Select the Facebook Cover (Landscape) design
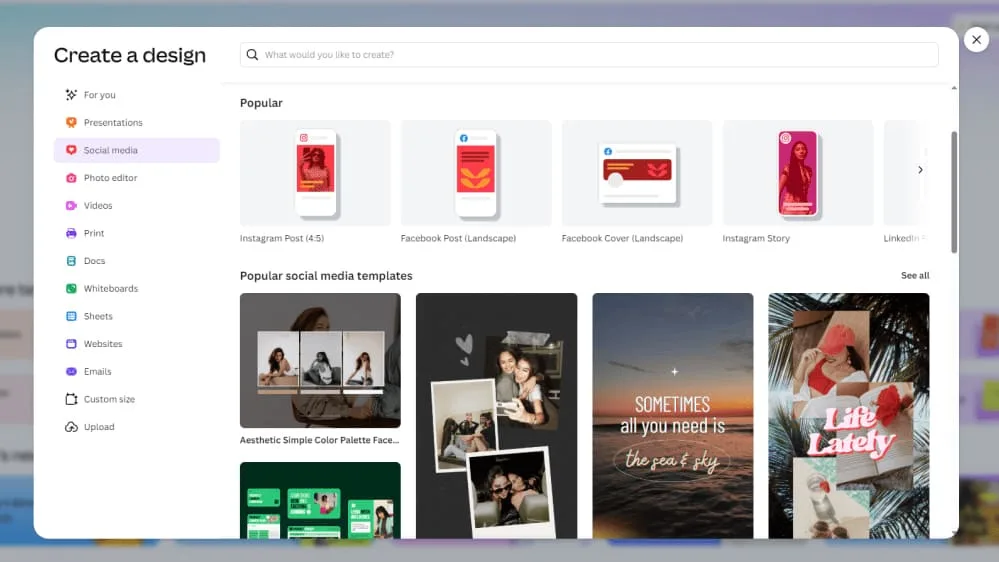 636,173
